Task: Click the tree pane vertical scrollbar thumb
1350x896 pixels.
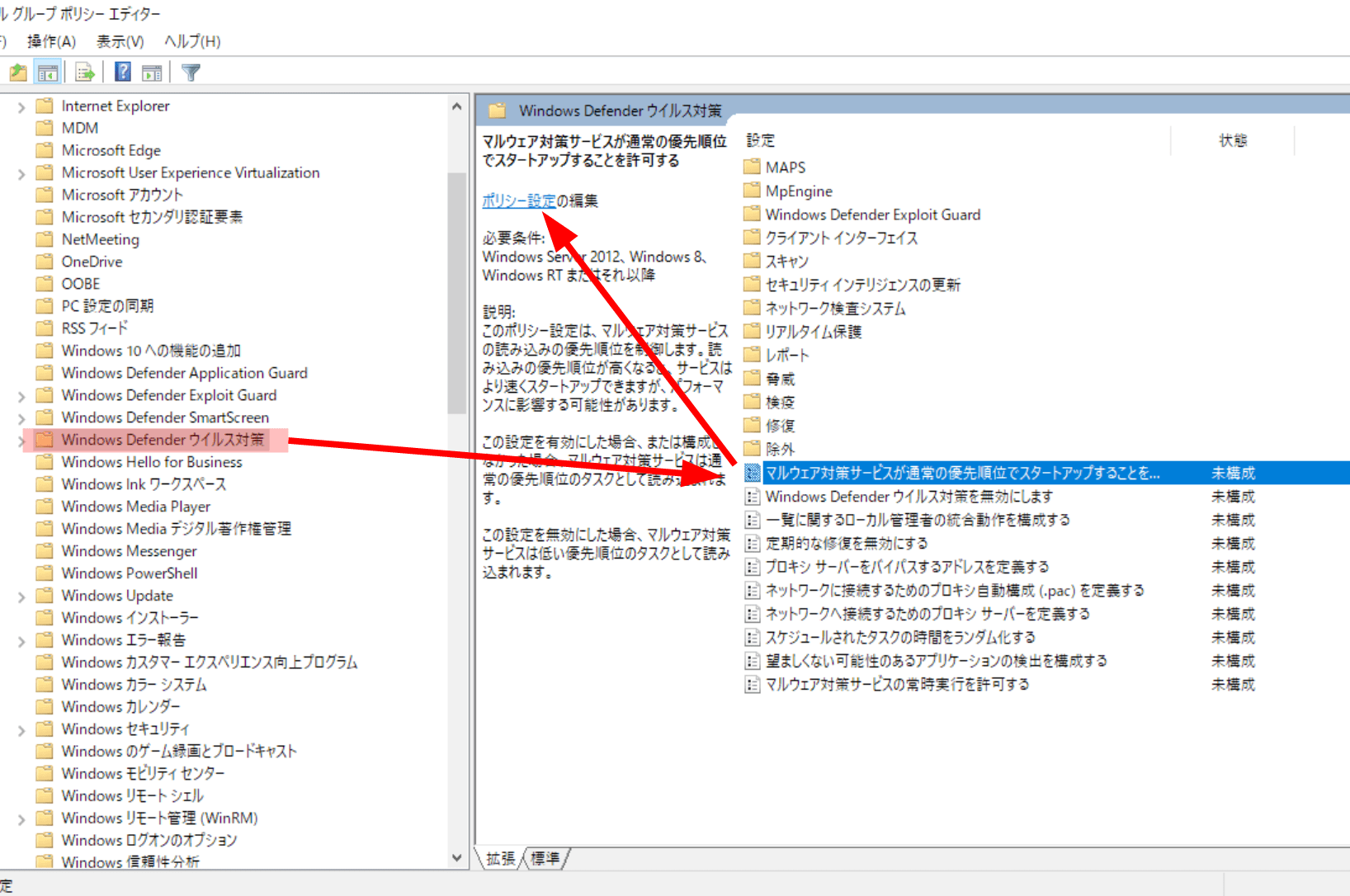Action: 457,293
